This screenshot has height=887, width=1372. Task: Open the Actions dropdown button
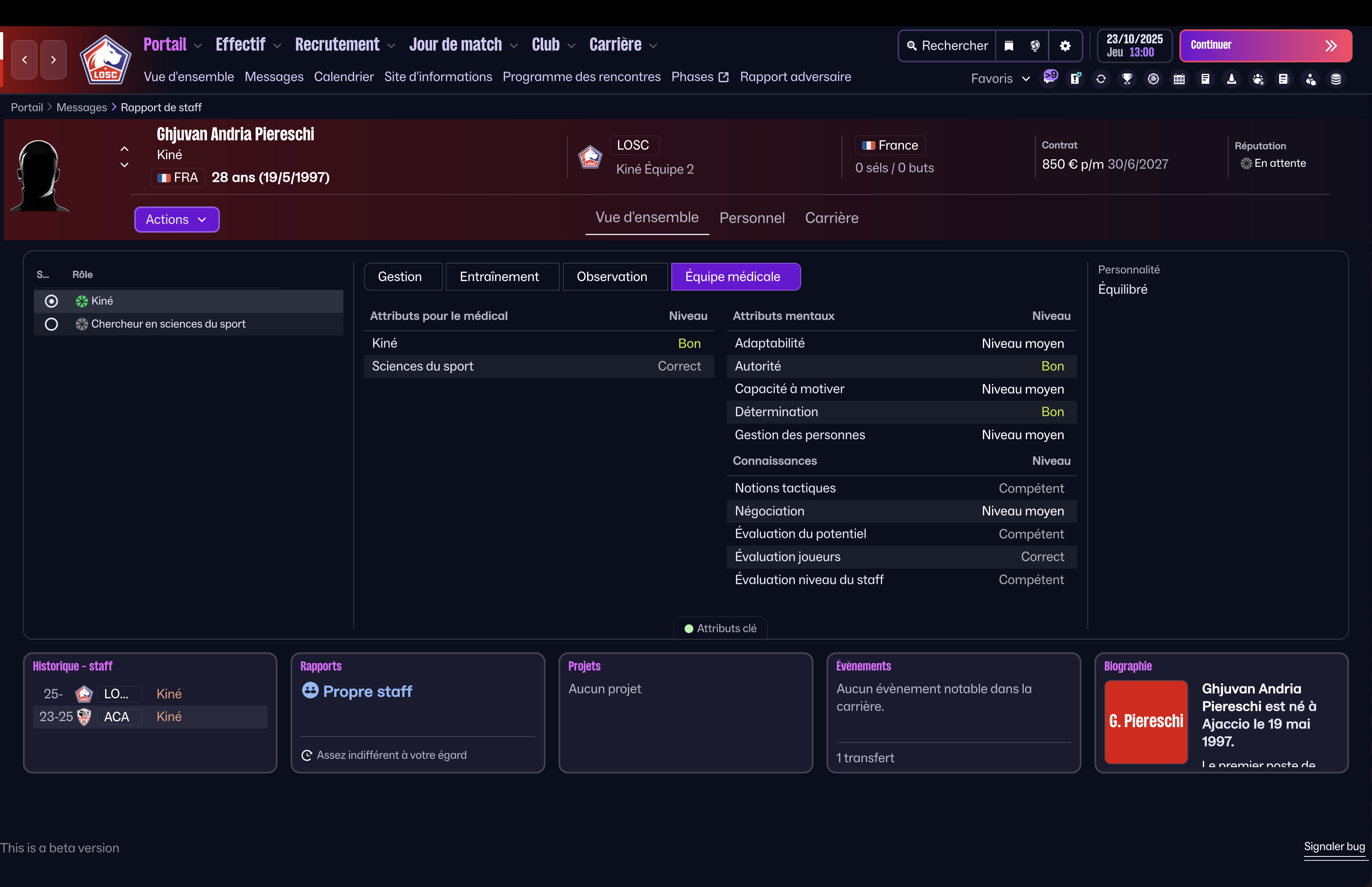(x=176, y=220)
